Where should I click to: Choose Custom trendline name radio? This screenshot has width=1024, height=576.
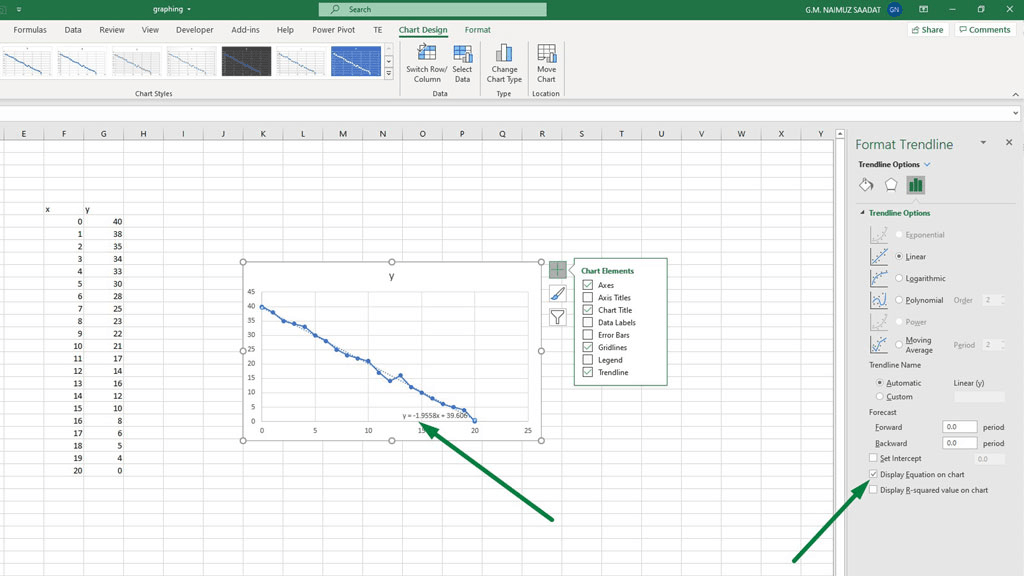pyautogui.click(x=880, y=396)
